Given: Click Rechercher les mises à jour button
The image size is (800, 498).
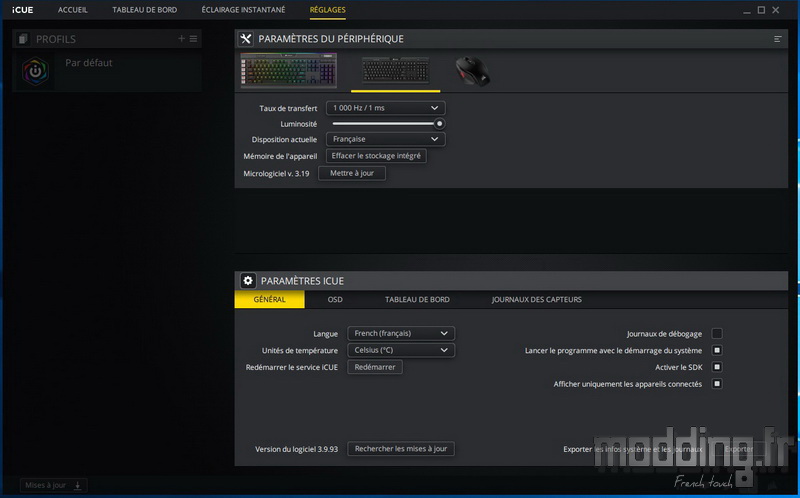Looking at the screenshot, I should (401, 449).
